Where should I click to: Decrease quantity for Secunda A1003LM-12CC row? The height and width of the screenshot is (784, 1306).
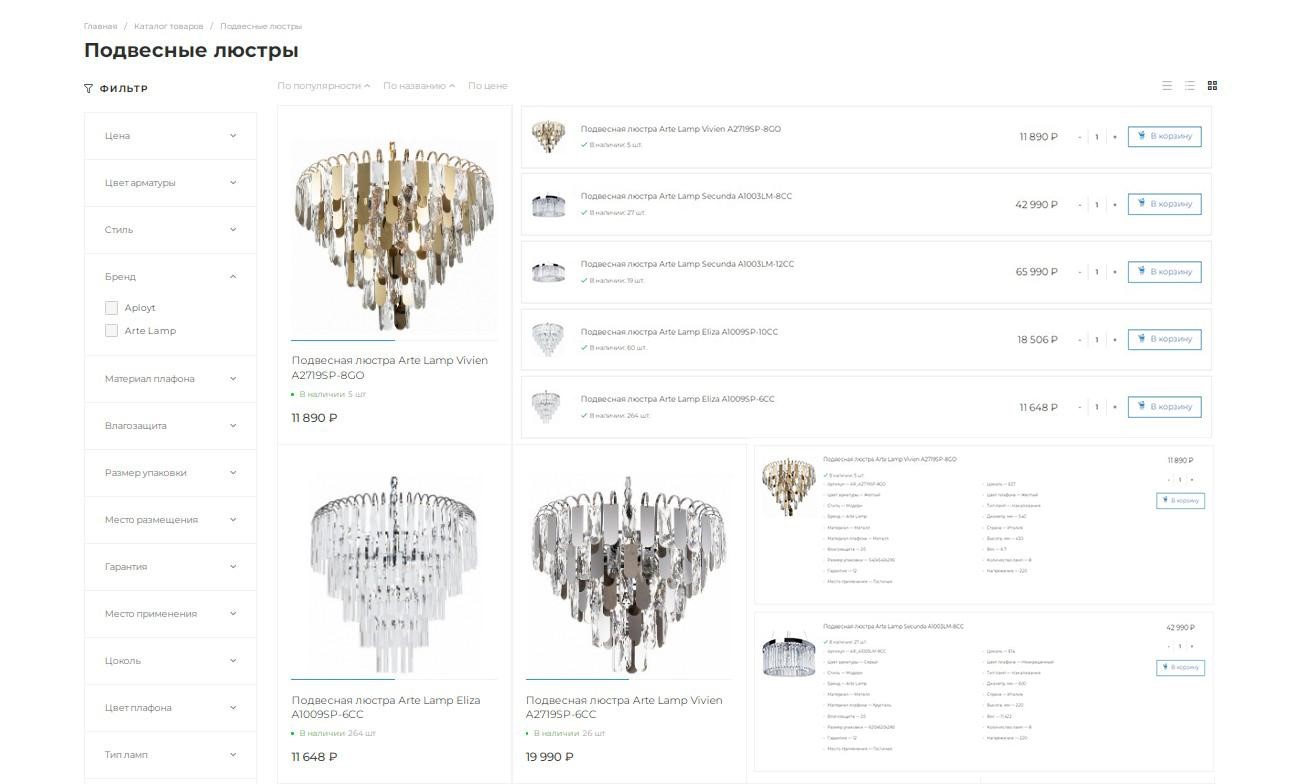tap(1079, 272)
